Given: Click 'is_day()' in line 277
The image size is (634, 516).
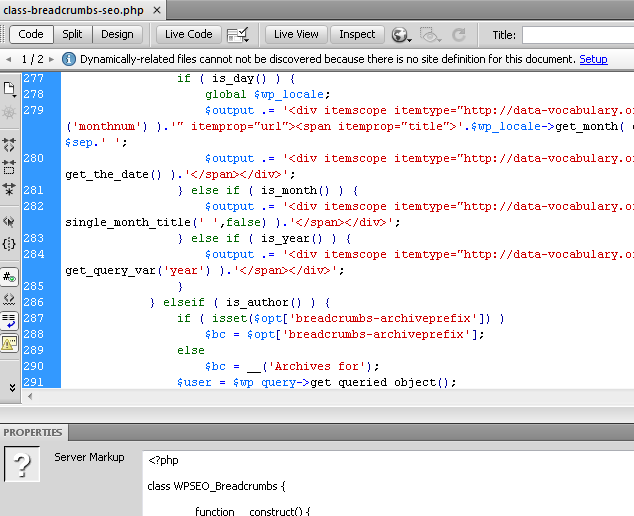Looking at the screenshot, I should point(239,78).
